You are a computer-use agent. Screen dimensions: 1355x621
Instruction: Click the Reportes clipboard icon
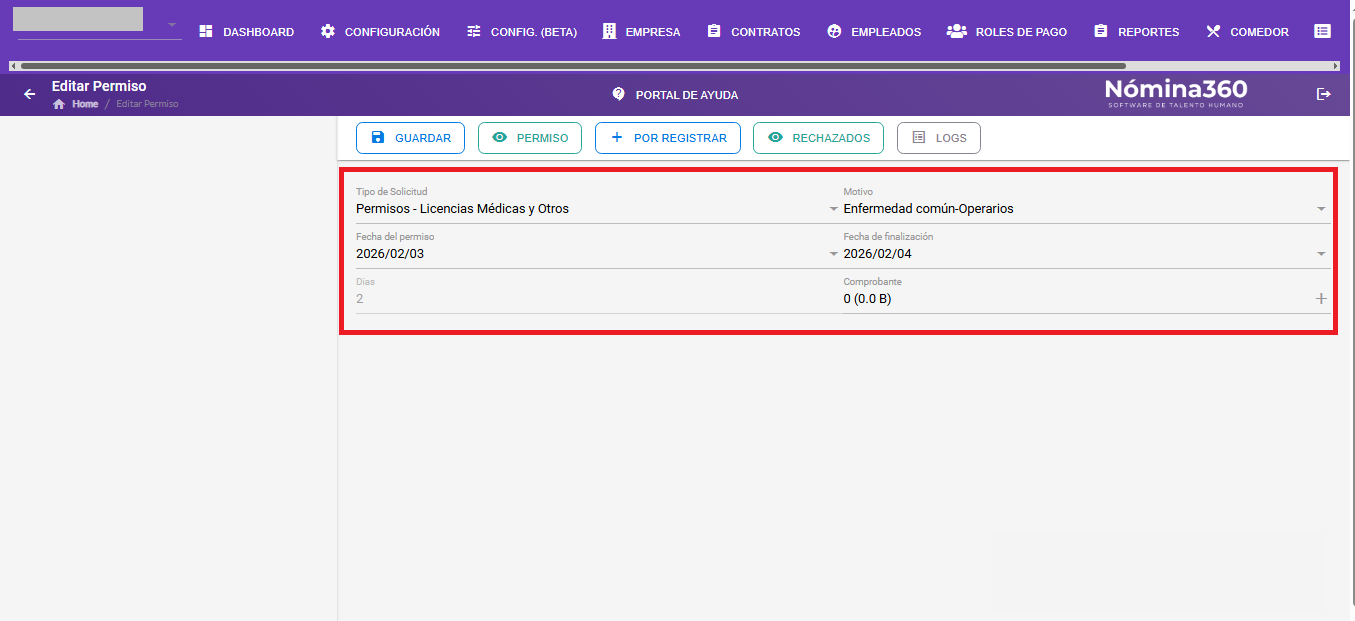click(x=1101, y=31)
